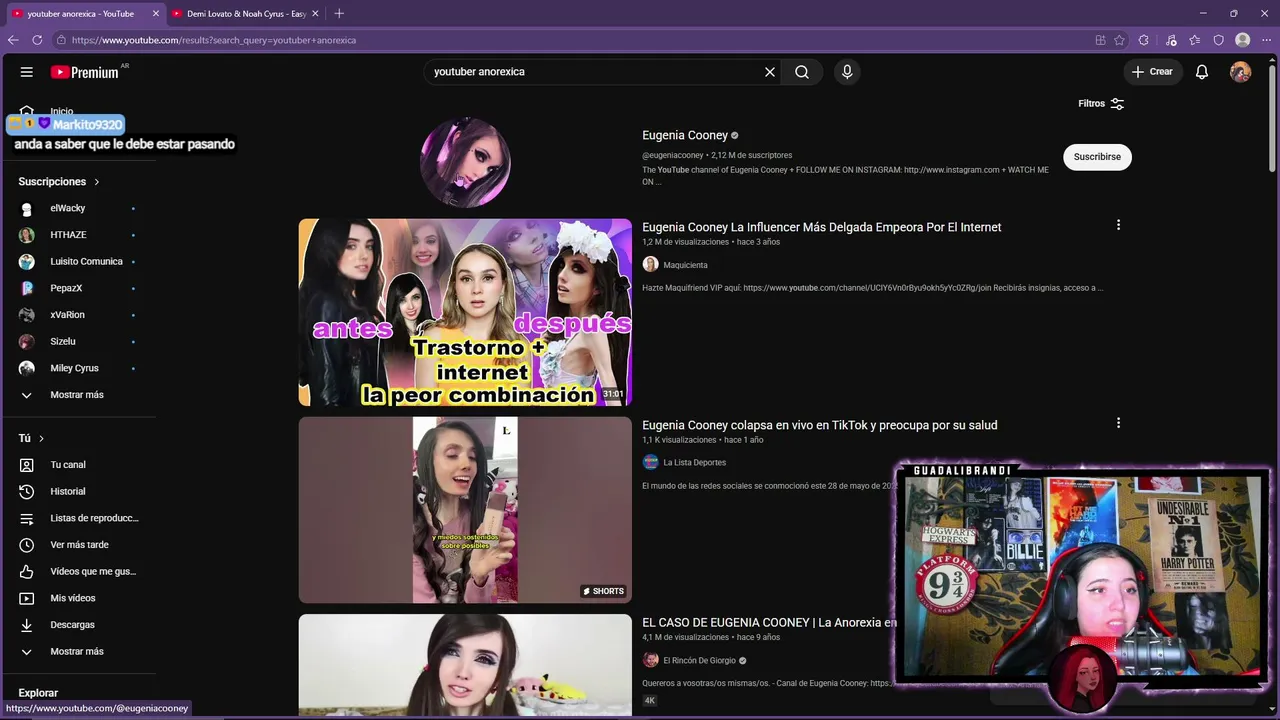Open more options for 'La Influencer Más Delgada'
This screenshot has width=1280, height=720.
(1118, 225)
